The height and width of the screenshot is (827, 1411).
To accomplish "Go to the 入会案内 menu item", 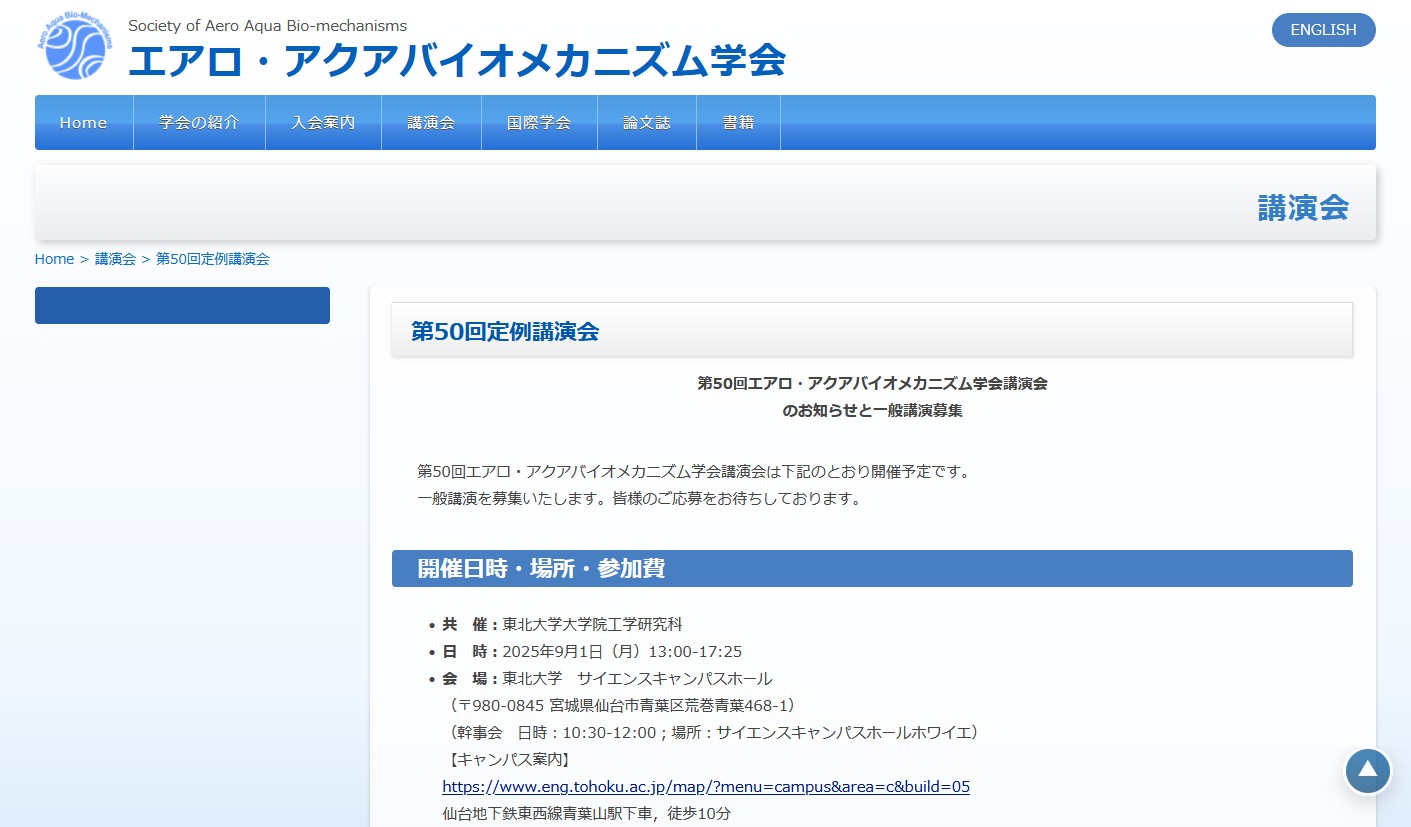I will [323, 123].
